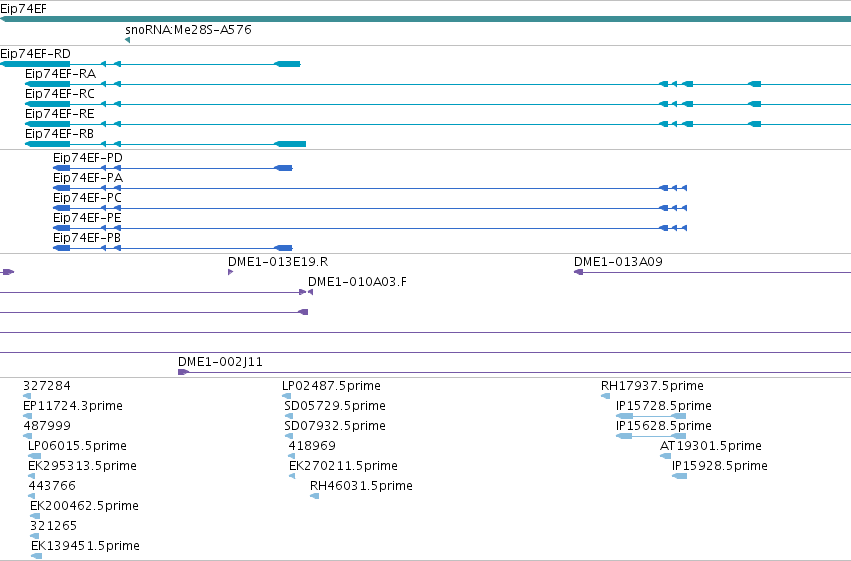Click the IP15928.5prime arrow glyph
851x561 pixels.
[x=679, y=476]
